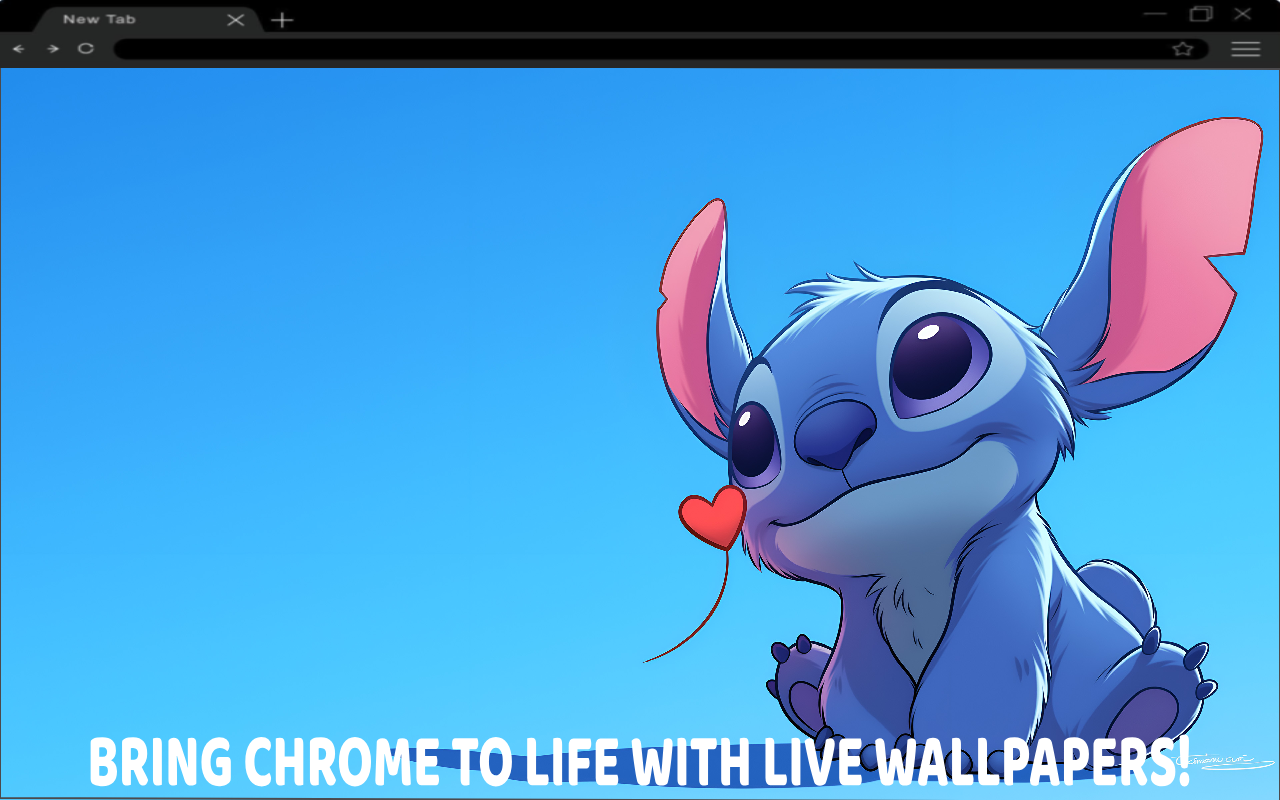Close the New Tab tab
Screen dimensions: 1280x800
click(x=236, y=19)
